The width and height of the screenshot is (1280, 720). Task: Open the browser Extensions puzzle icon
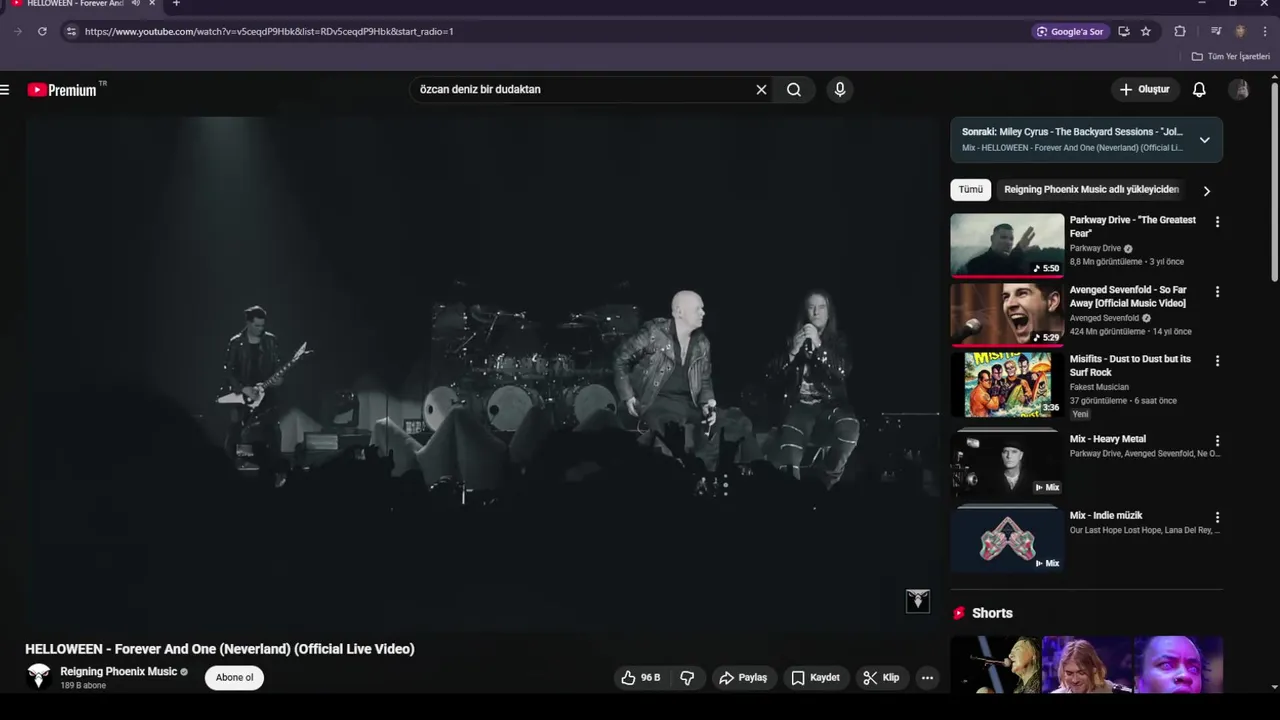point(1180,31)
